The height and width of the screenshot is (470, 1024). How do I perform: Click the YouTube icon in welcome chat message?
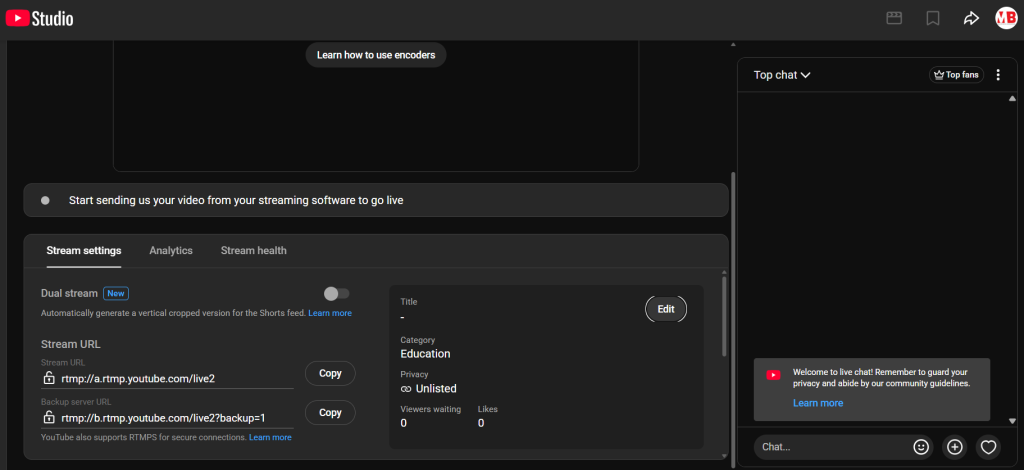pyautogui.click(x=773, y=375)
